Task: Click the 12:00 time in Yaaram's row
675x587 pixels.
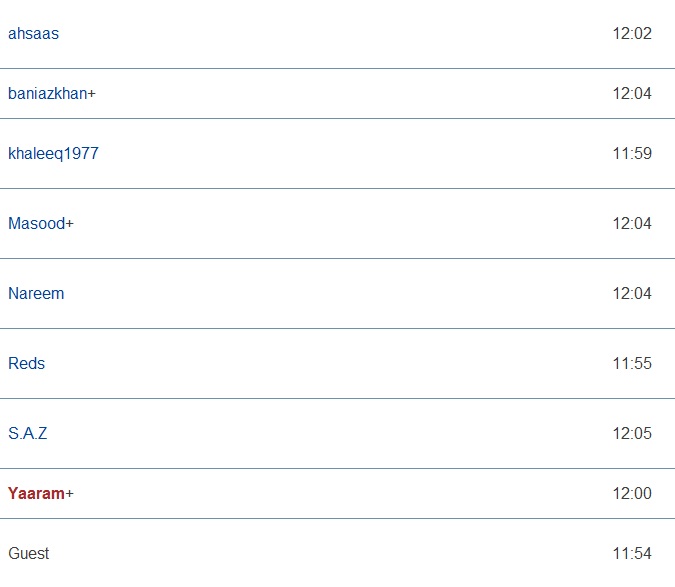Action: 632,494
